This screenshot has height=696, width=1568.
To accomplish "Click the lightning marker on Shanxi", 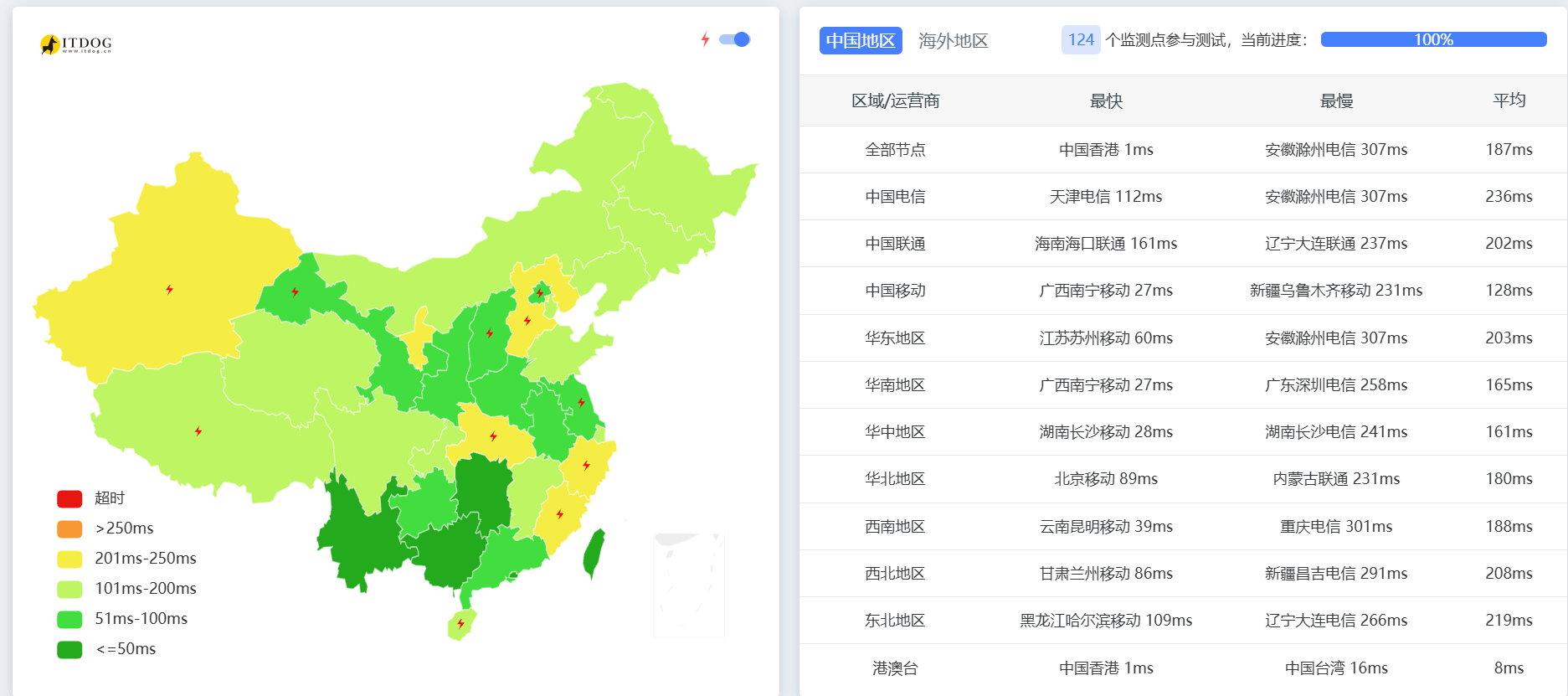I will [x=490, y=333].
